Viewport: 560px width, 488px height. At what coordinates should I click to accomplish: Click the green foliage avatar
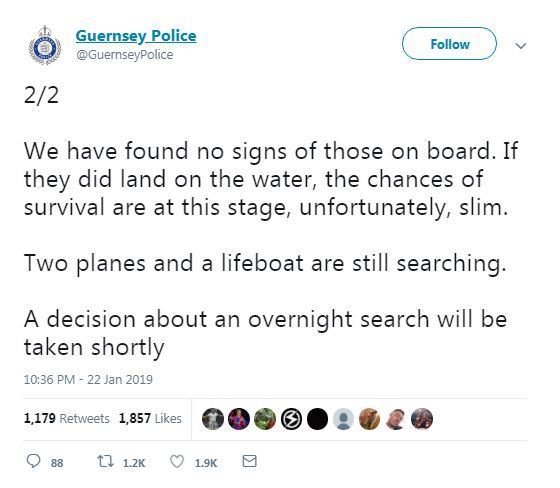coord(265,419)
